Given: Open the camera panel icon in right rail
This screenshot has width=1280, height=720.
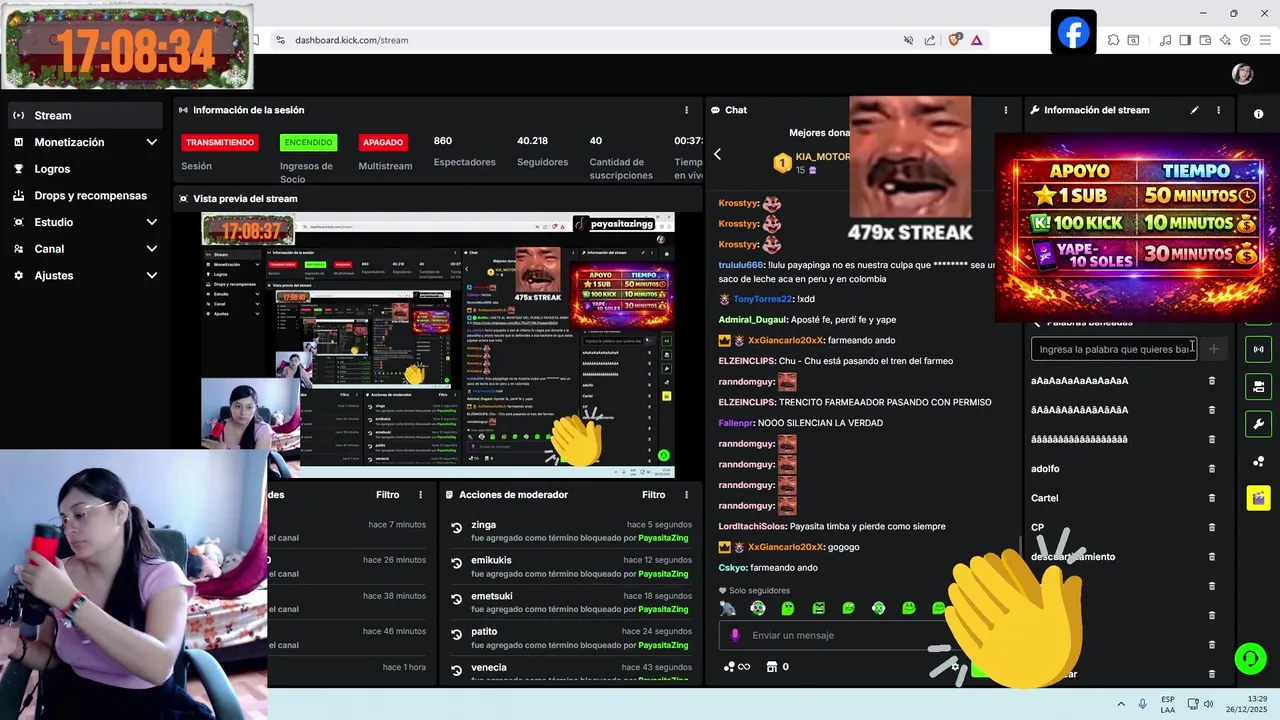Looking at the screenshot, I should click(x=1258, y=386).
